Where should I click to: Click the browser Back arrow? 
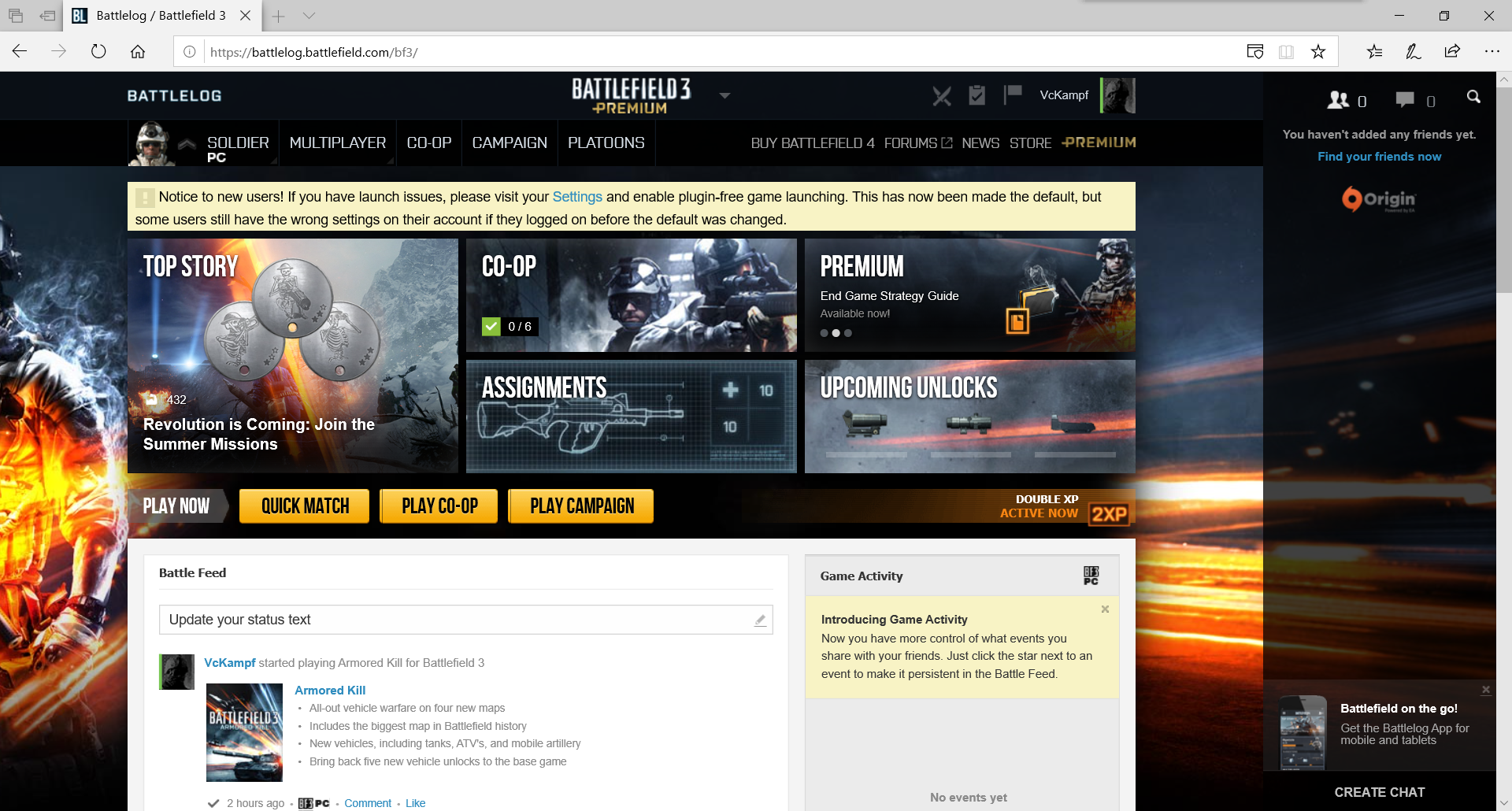[x=20, y=52]
